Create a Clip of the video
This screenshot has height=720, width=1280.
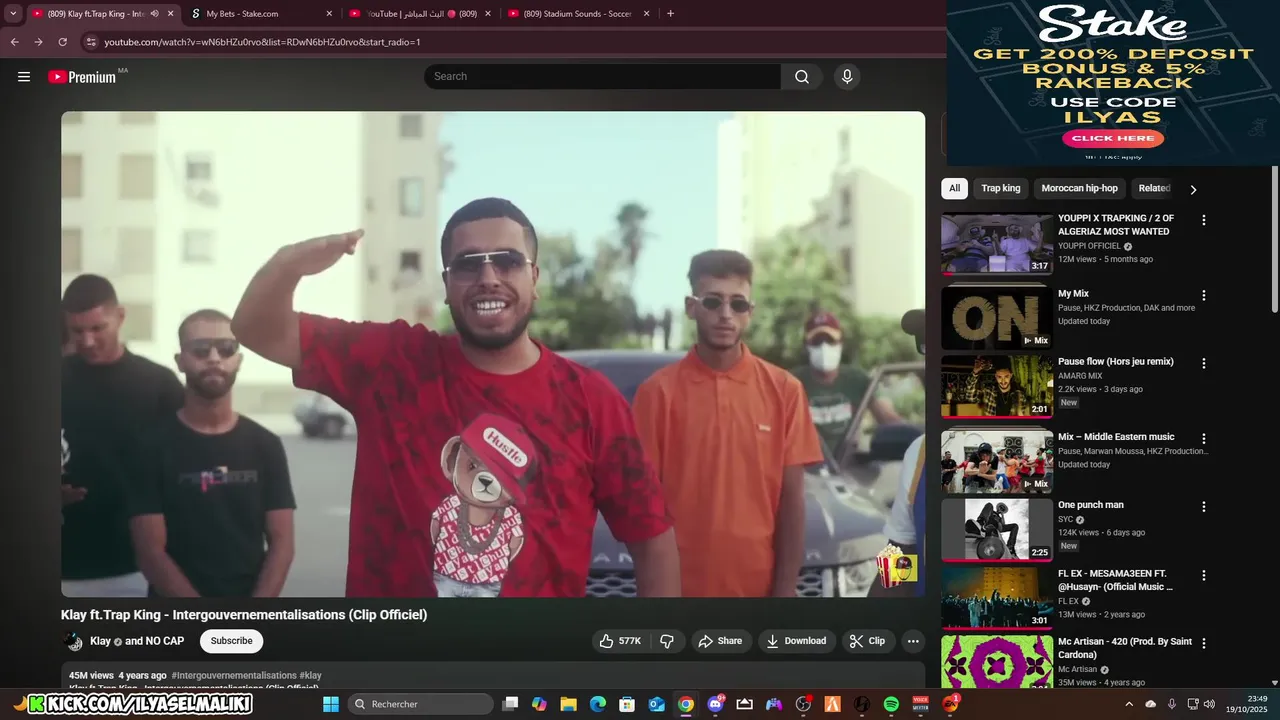(x=868, y=641)
